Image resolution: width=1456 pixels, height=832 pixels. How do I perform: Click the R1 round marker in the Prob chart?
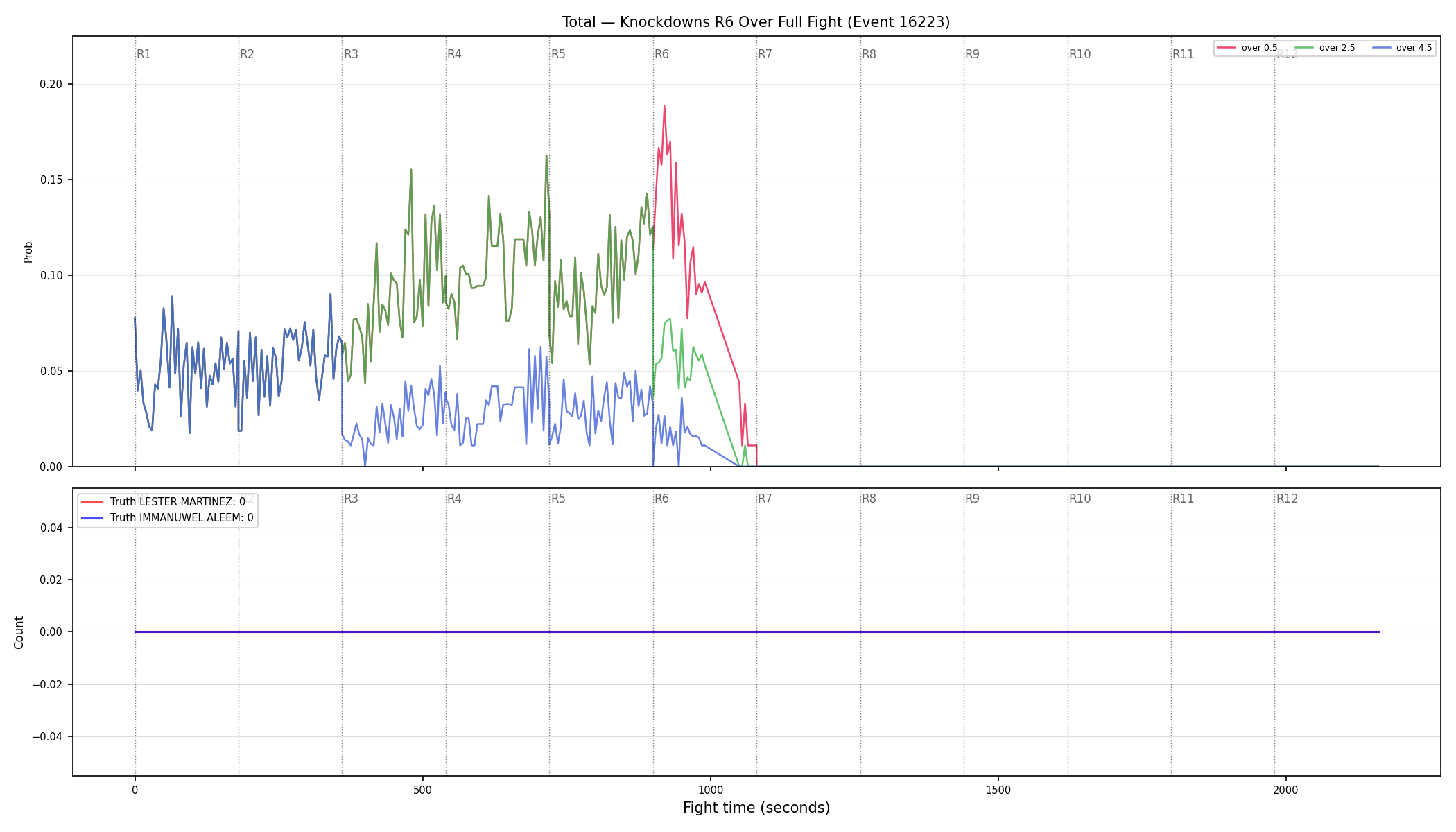144,54
